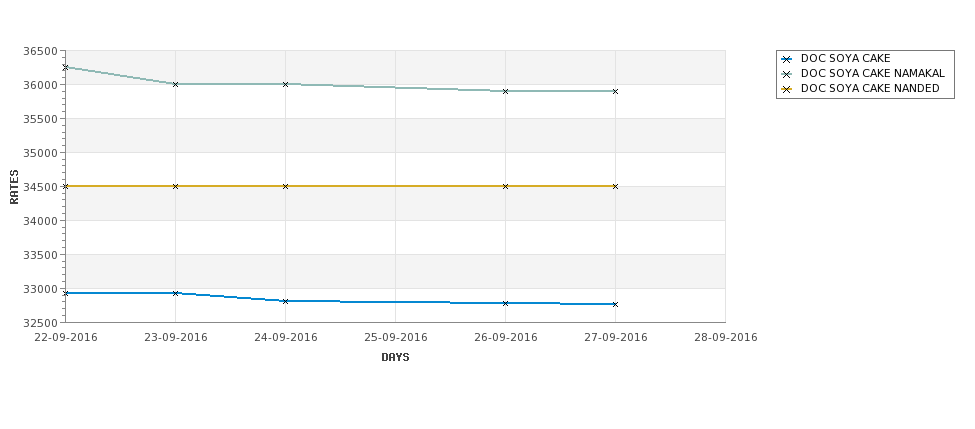This screenshot has height=429, width=975.
Task: Select blue Soya Cake point on 23-09-2016
Action: (175, 293)
